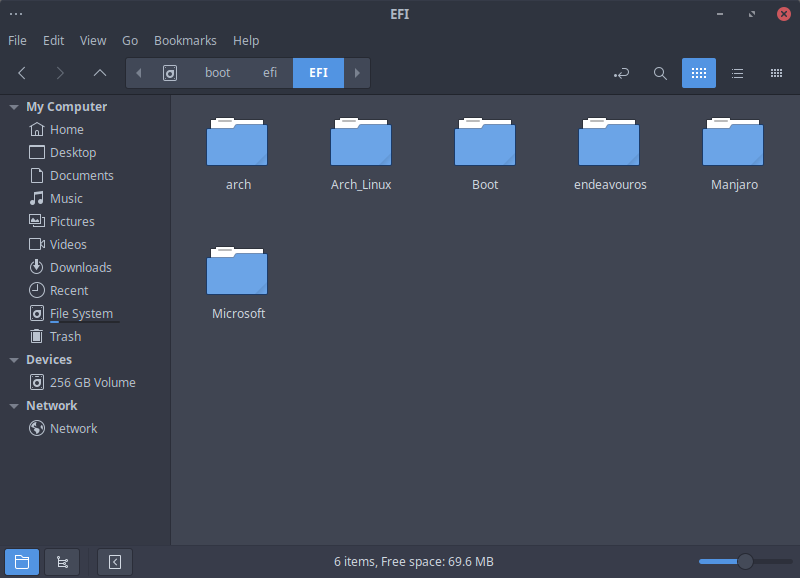Open the Bookmarks menu
Viewport: 800px width, 578px height.
(185, 40)
